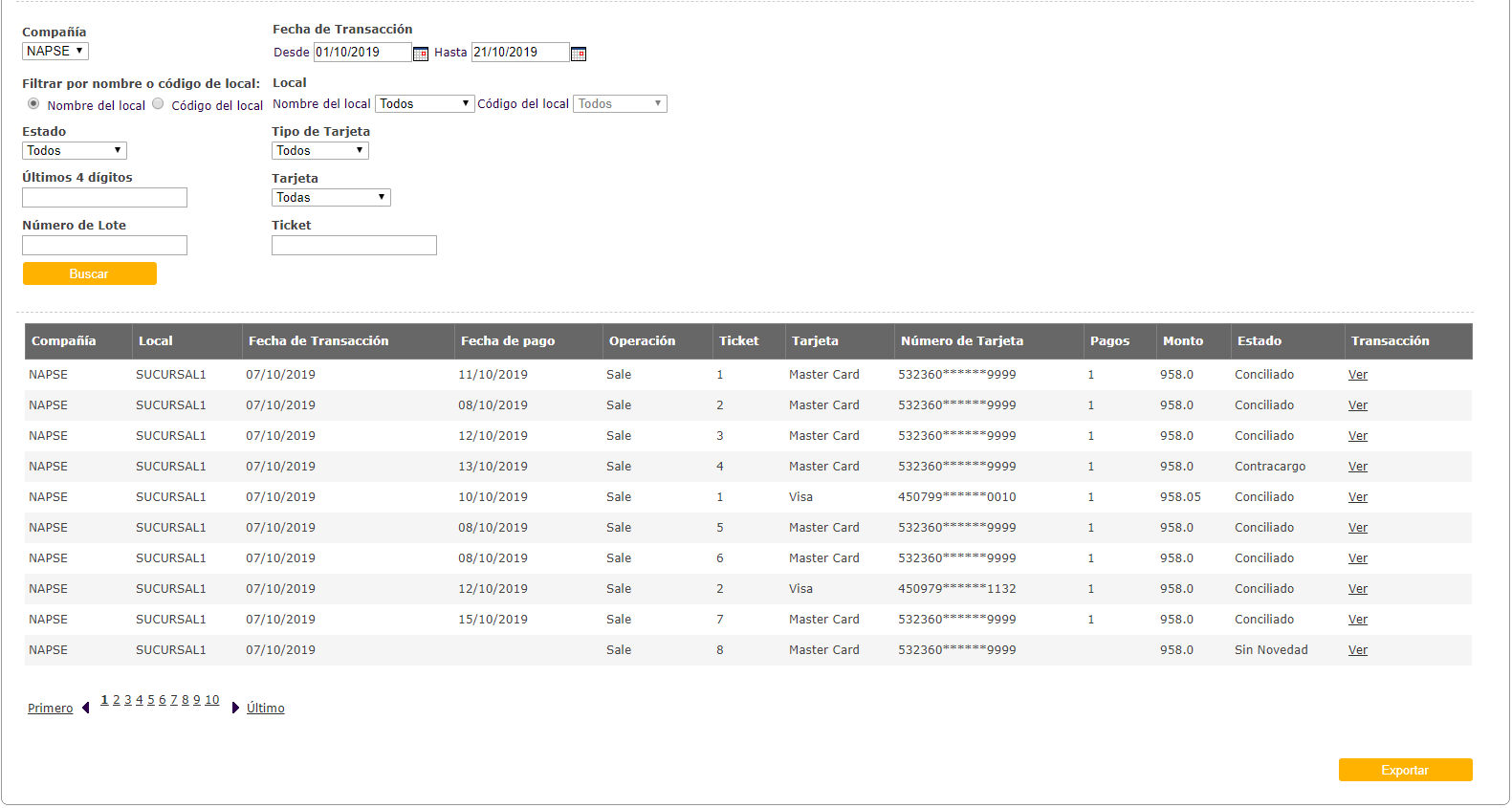Click the Ticket input field
Image resolution: width=1512 pixels, height=808 pixels.
354,246
